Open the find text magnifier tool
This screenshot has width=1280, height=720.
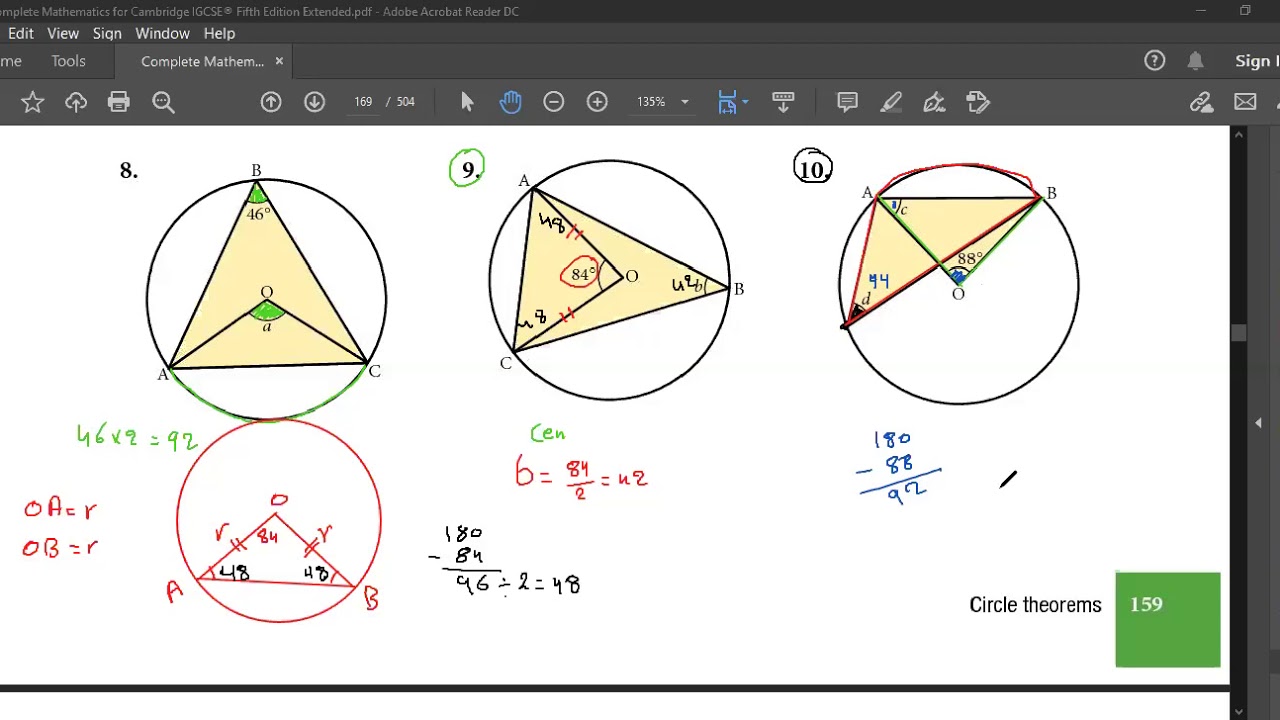(x=163, y=102)
